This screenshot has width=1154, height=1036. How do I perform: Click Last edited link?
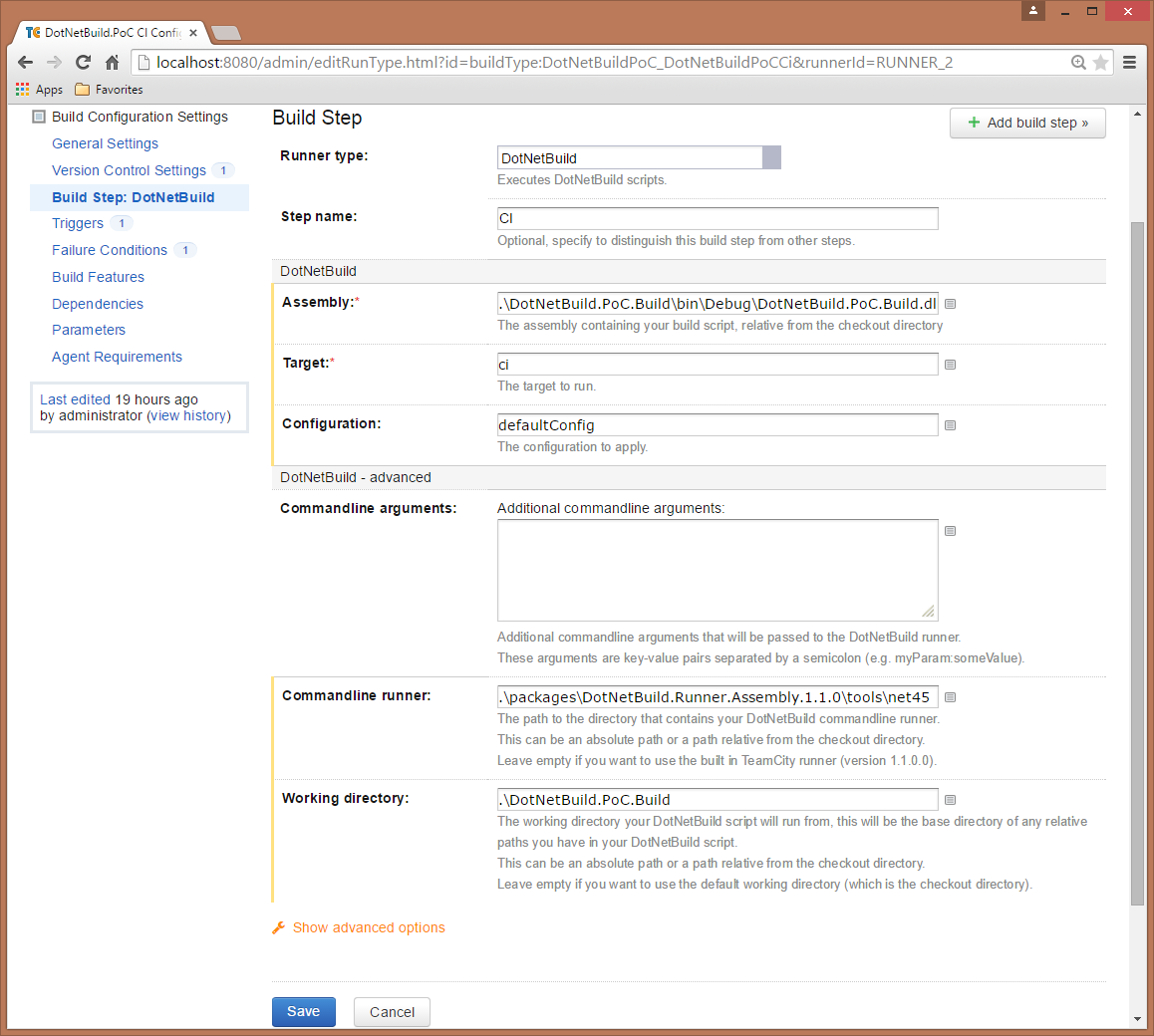coord(75,399)
